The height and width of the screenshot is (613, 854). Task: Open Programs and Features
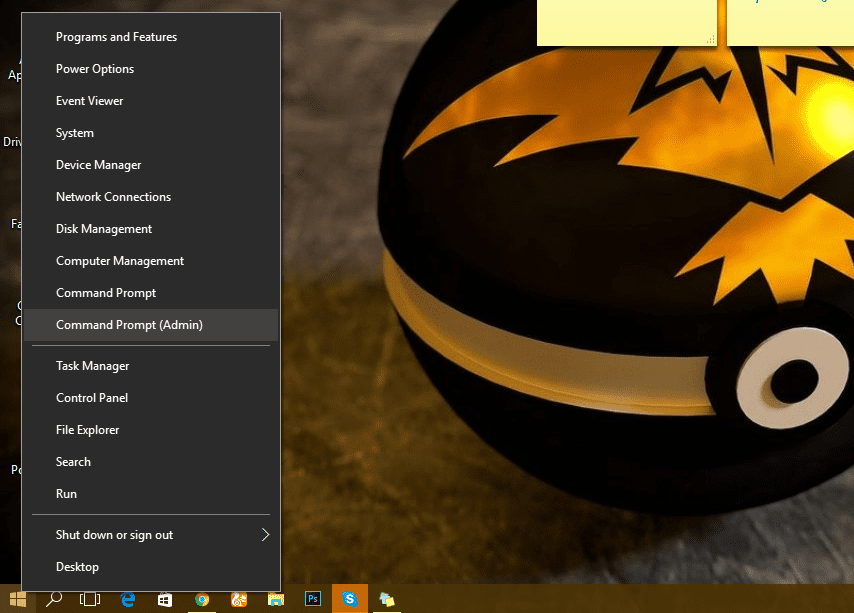click(x=151, y=37)
